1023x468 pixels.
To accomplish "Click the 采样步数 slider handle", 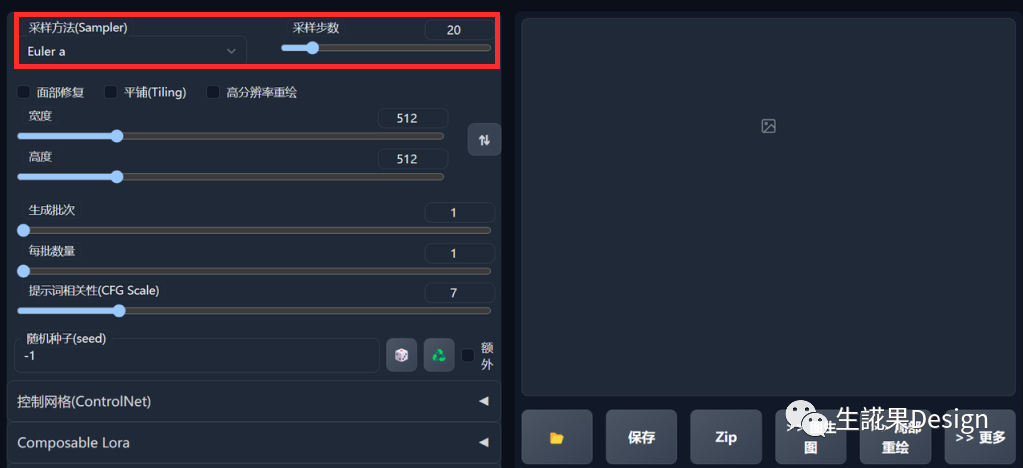I will [x=312, y=48].
